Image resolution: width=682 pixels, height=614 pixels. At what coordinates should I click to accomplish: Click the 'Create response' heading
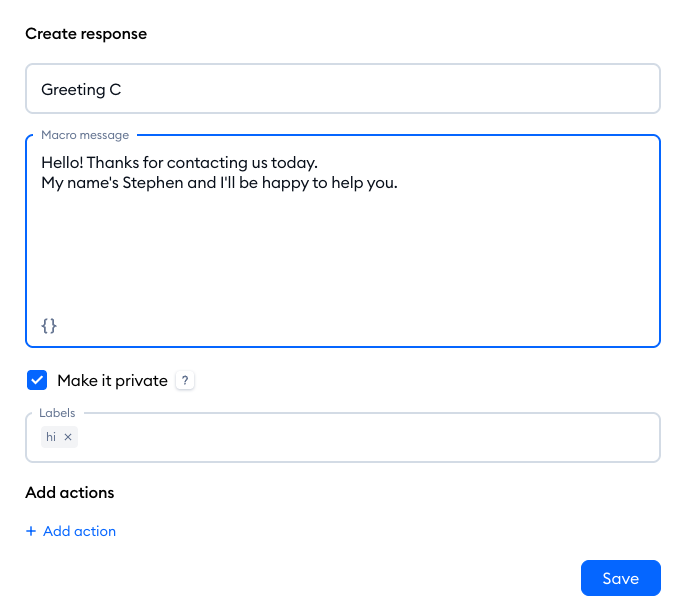pyautogui.click(x=86, y=34)
